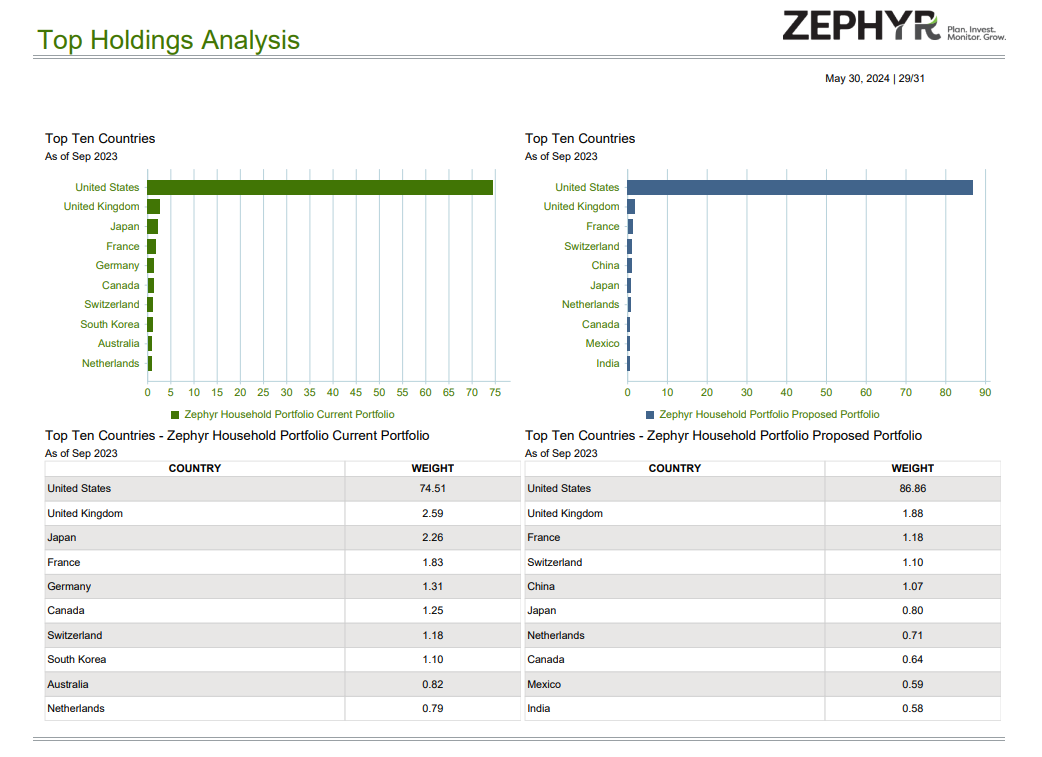Click the 74.51 weight value for United States

(432, 488)
